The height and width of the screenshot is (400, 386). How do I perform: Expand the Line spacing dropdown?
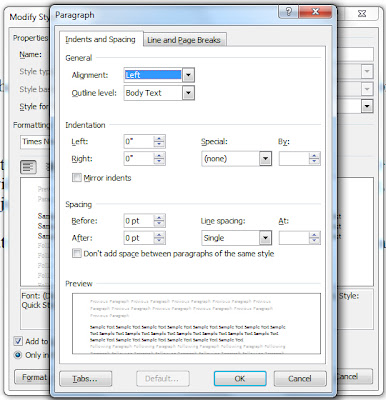click(265, 238)
